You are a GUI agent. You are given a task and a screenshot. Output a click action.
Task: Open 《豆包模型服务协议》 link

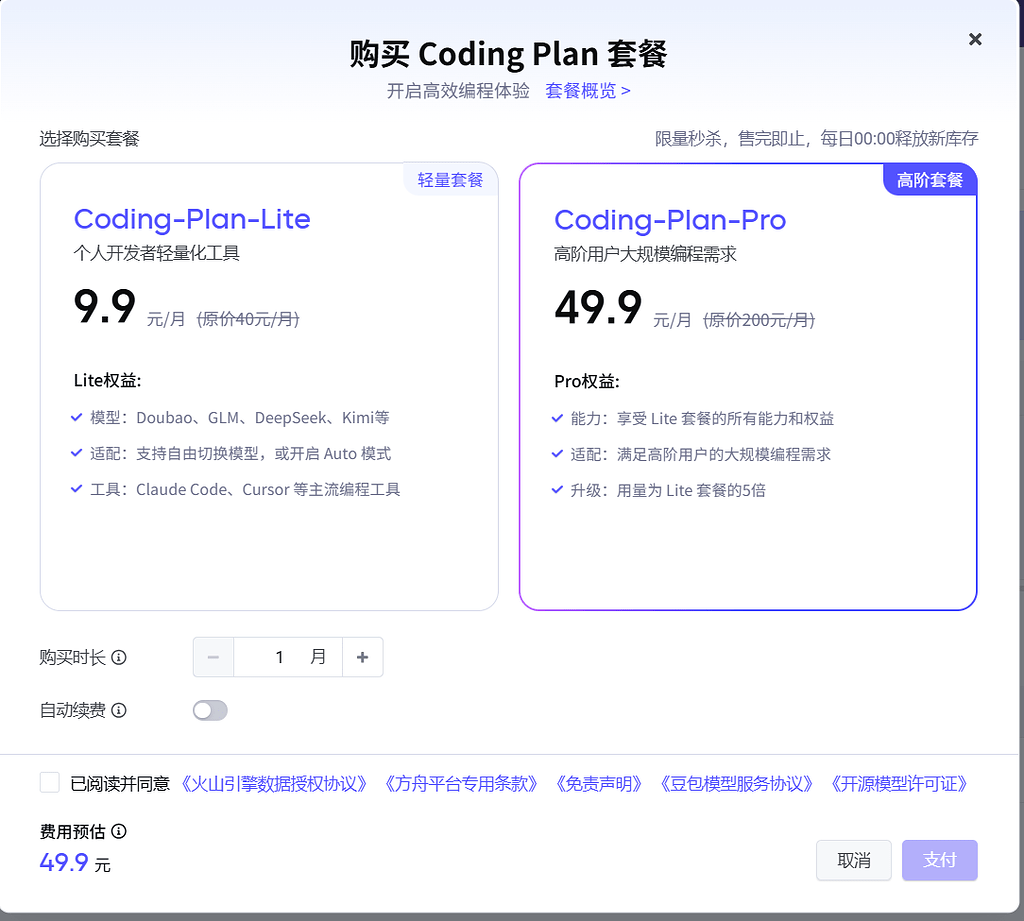(737, 783)
